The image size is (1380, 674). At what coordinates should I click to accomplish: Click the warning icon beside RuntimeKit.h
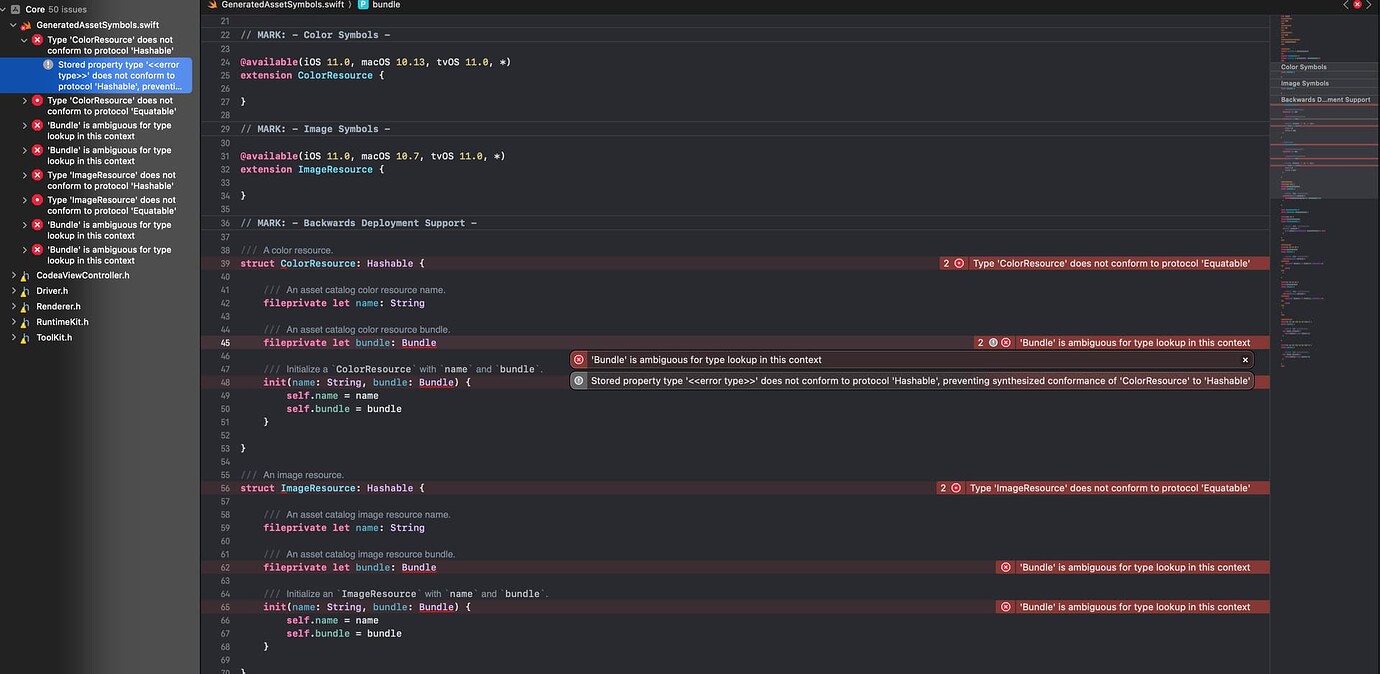pyautogui.click(x=26, y=322)
